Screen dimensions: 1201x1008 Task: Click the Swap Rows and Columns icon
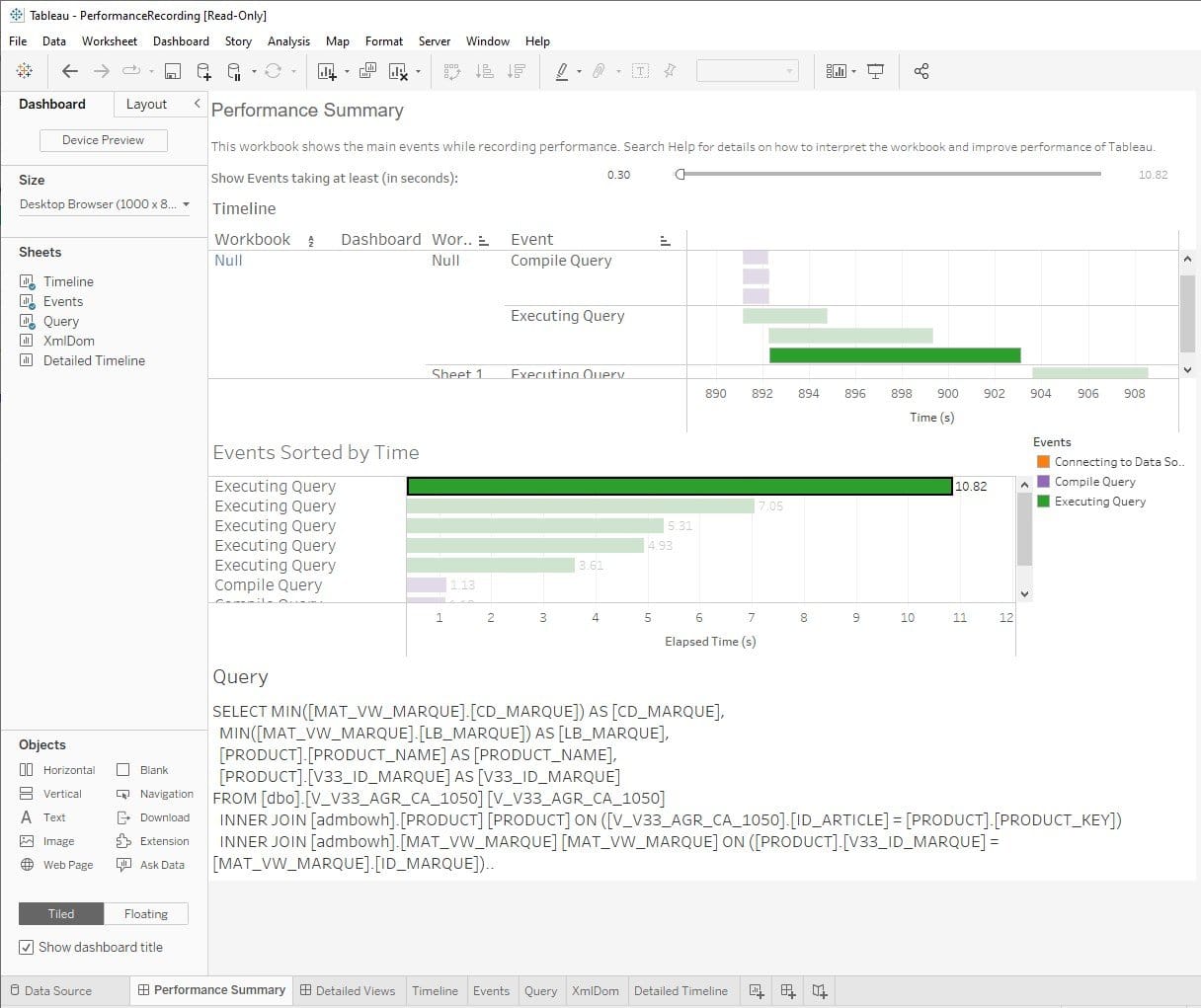(x=452, y=71)
